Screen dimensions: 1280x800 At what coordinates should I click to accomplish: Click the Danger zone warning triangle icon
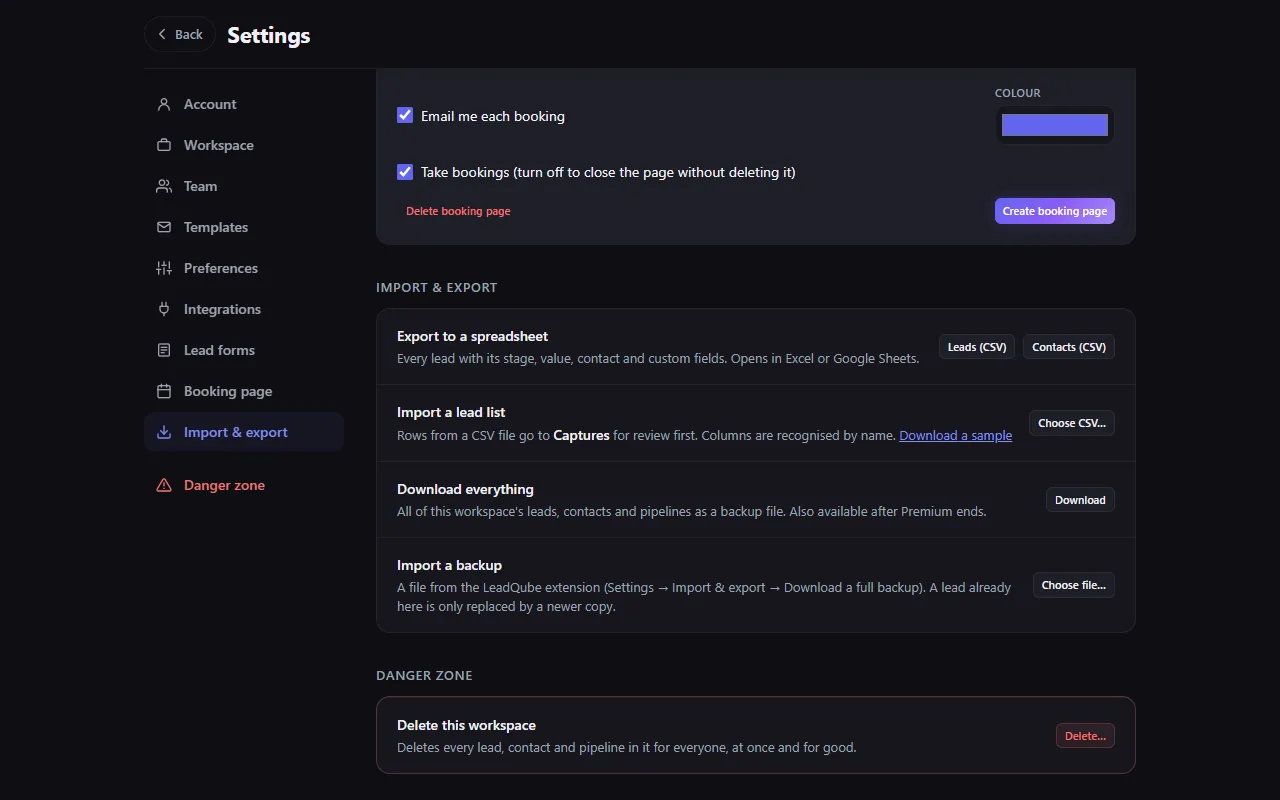click(x=164, y=485)
